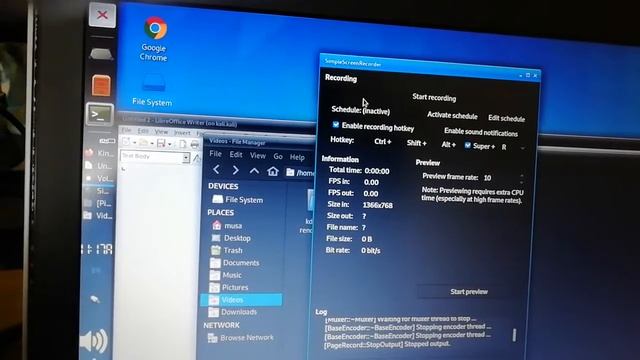Screen dimensions: 640x360
Task: Open the Go menu in File Manager
Action: coord(278,156)
